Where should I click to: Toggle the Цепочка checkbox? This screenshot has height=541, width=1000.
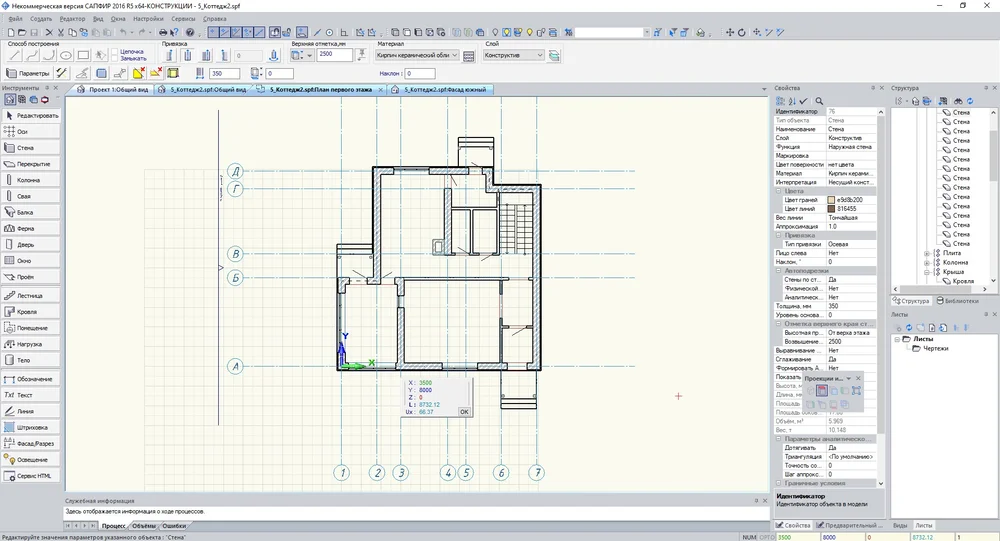[114, 52]
